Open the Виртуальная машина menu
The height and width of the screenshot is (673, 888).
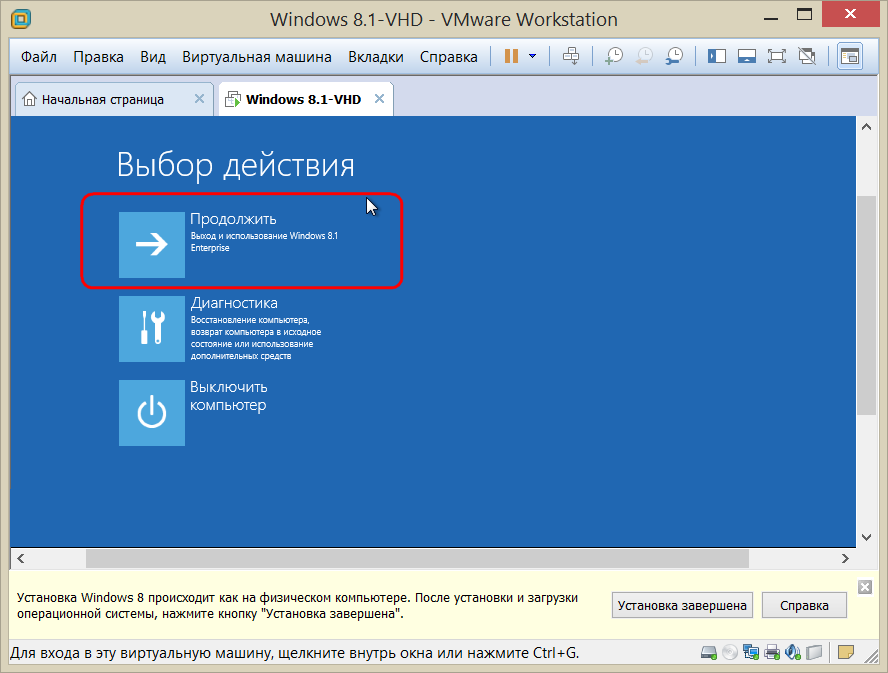click(257, 57)
